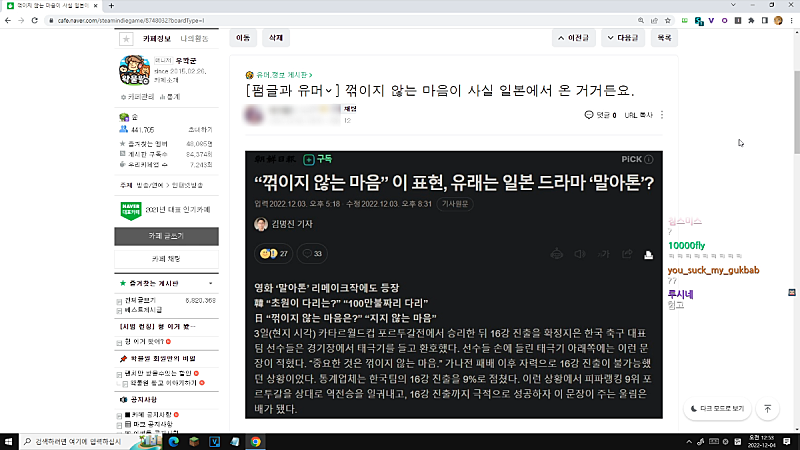
Task: Click the purple V extension icon
Action: (711, 20)
